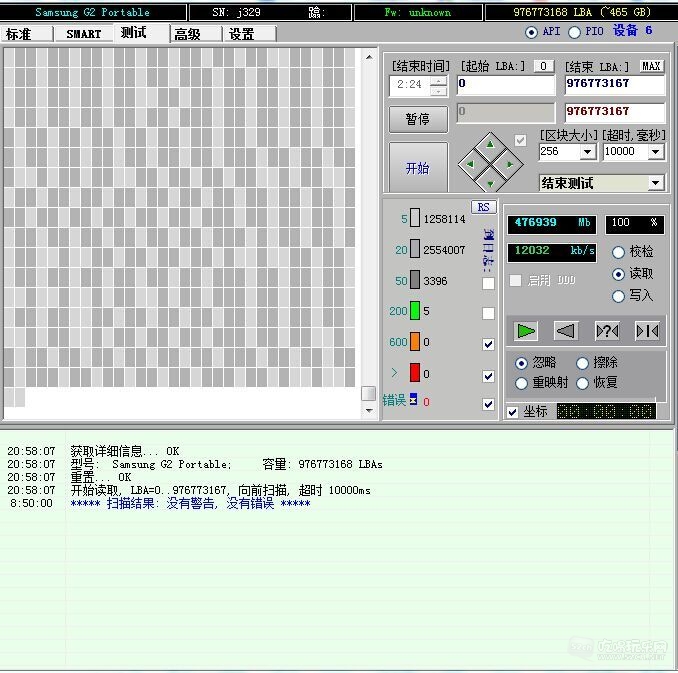
Task: Toggle the checkbox beside navigation diamond
Action: 520,141
